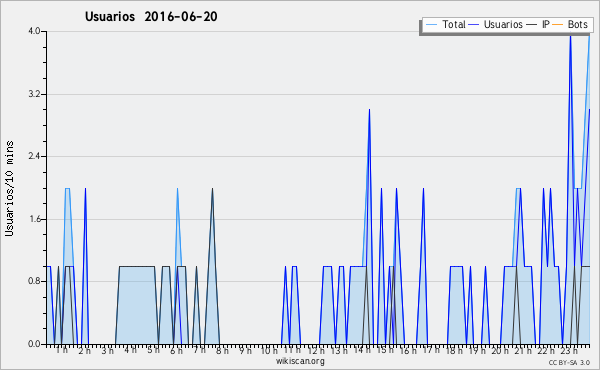Screen dimensions: 600x370
Task: Select the 'IP' legend entry
Action: point(538,24)
